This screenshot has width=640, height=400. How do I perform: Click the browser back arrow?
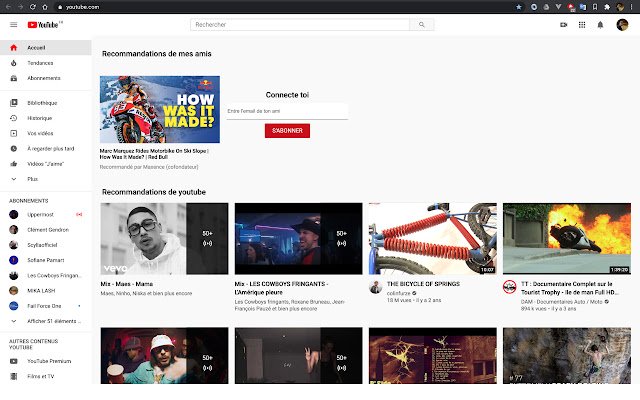click(x=8, y=7)
